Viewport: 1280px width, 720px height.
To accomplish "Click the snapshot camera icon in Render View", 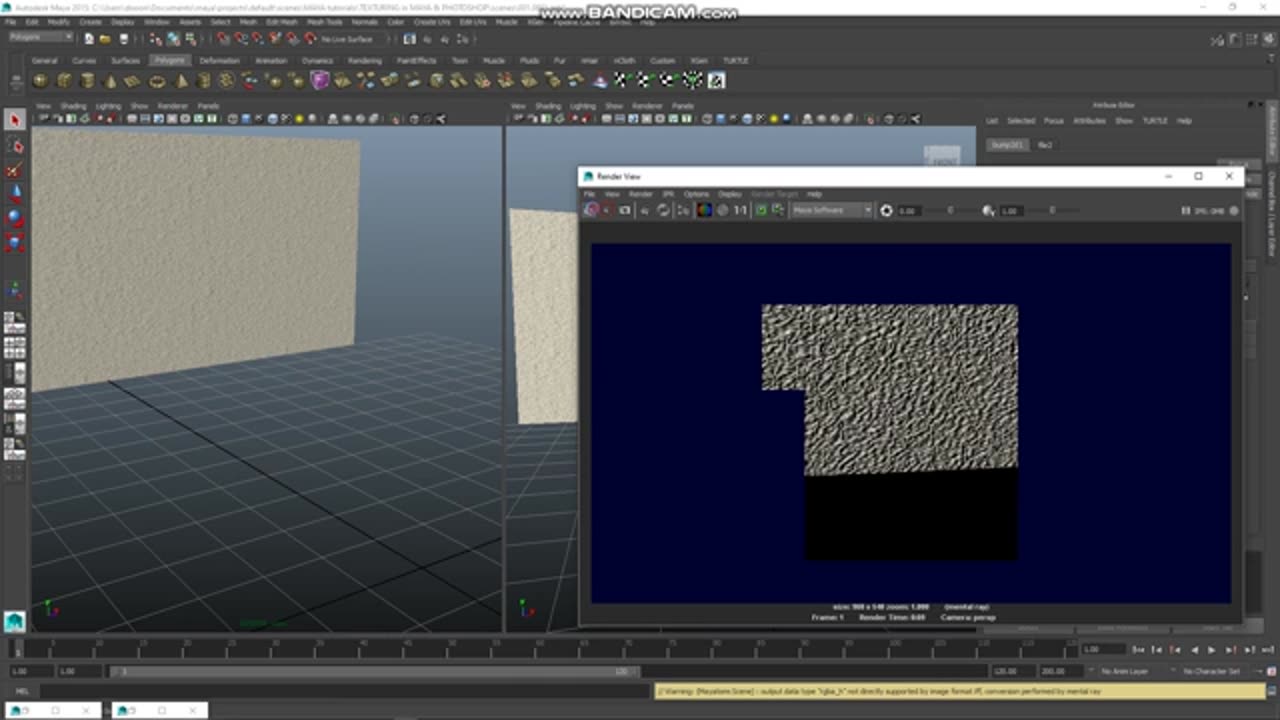I will [x=625, y=210].
